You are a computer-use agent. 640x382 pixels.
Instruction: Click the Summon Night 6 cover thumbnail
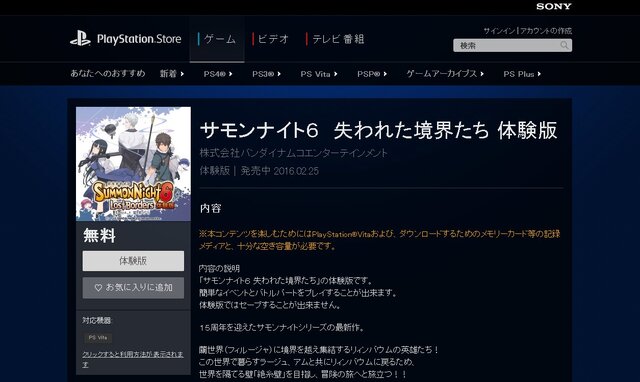point(133,164)
